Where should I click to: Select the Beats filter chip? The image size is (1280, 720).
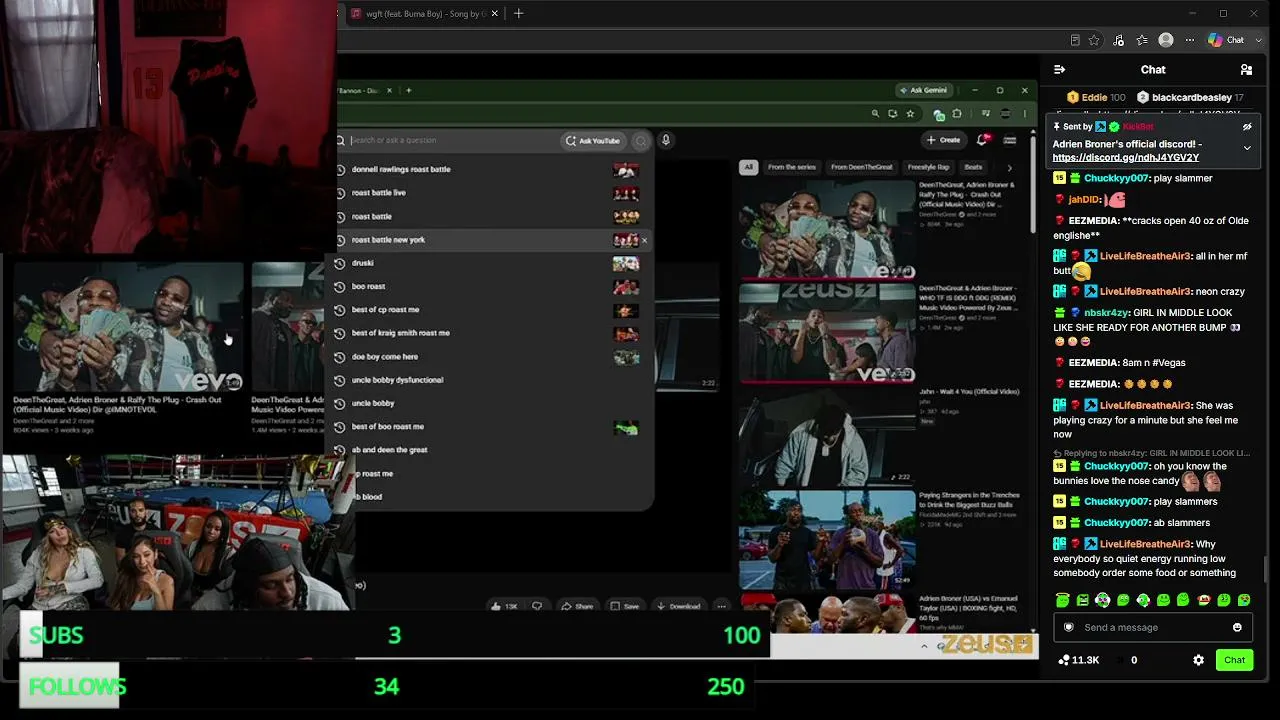click(x=973, y=167)
